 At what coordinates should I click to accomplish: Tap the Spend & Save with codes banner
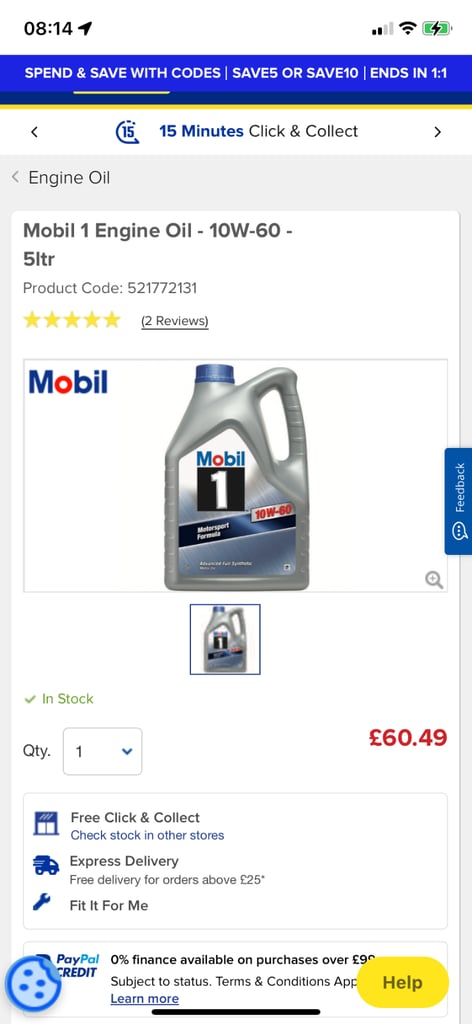pyautogui.click(x=236, y=72)
